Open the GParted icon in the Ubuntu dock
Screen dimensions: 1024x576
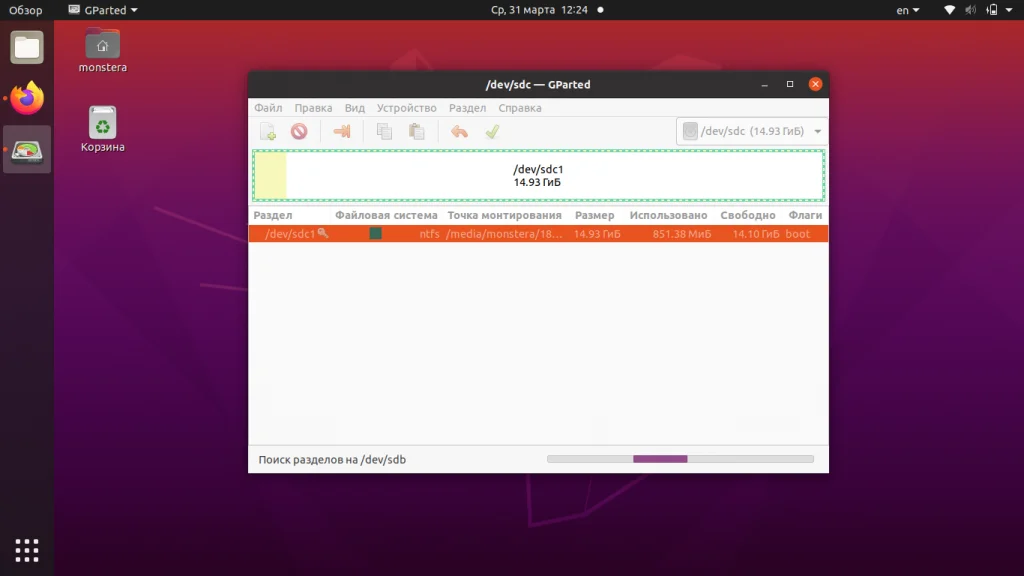click(x=26, y=150)
